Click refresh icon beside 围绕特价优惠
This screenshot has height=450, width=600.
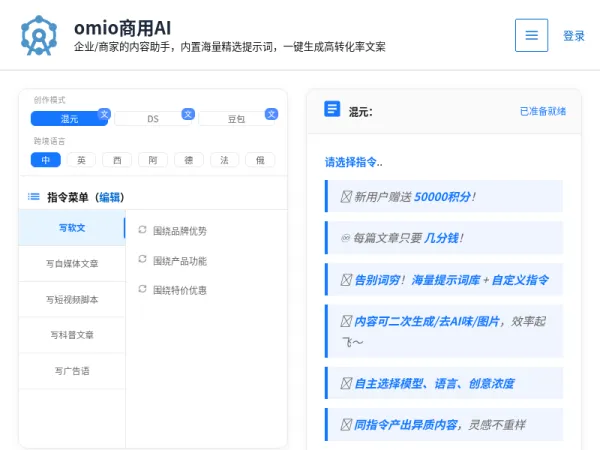142,289
